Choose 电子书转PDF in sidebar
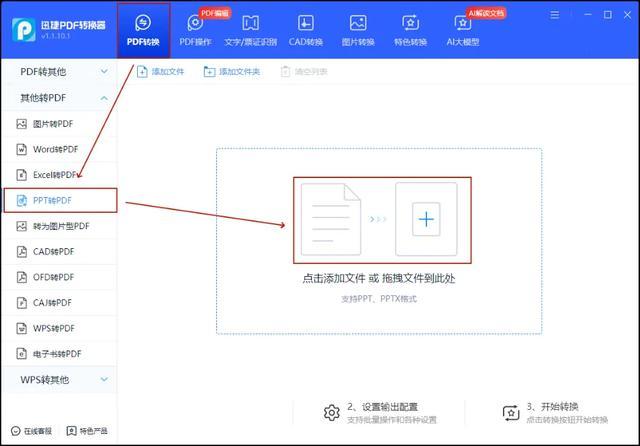Image resolution: width=640 pixels, height=446 pixels. click(60, 354)
